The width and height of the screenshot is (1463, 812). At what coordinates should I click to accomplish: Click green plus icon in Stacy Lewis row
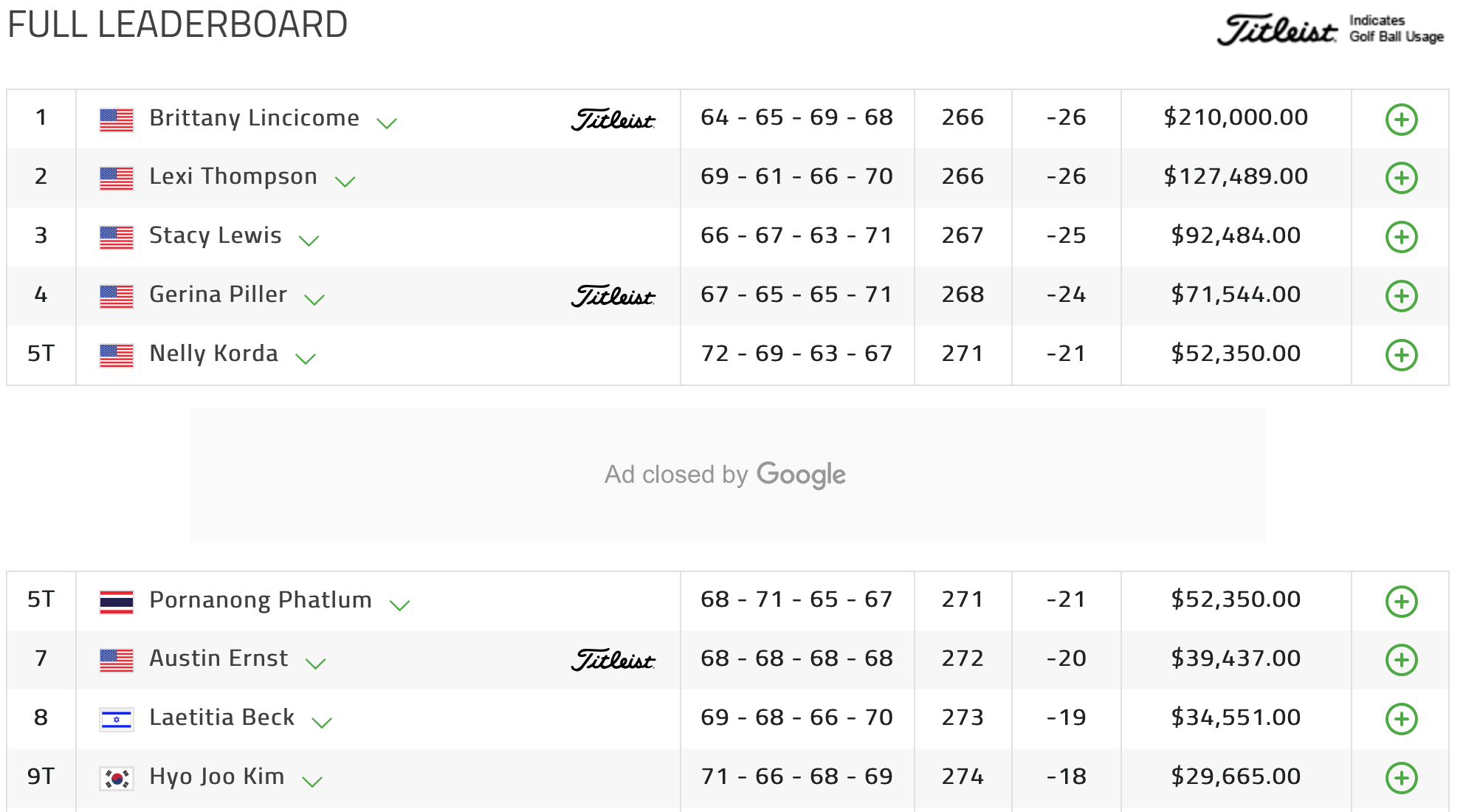[1401, 237]
